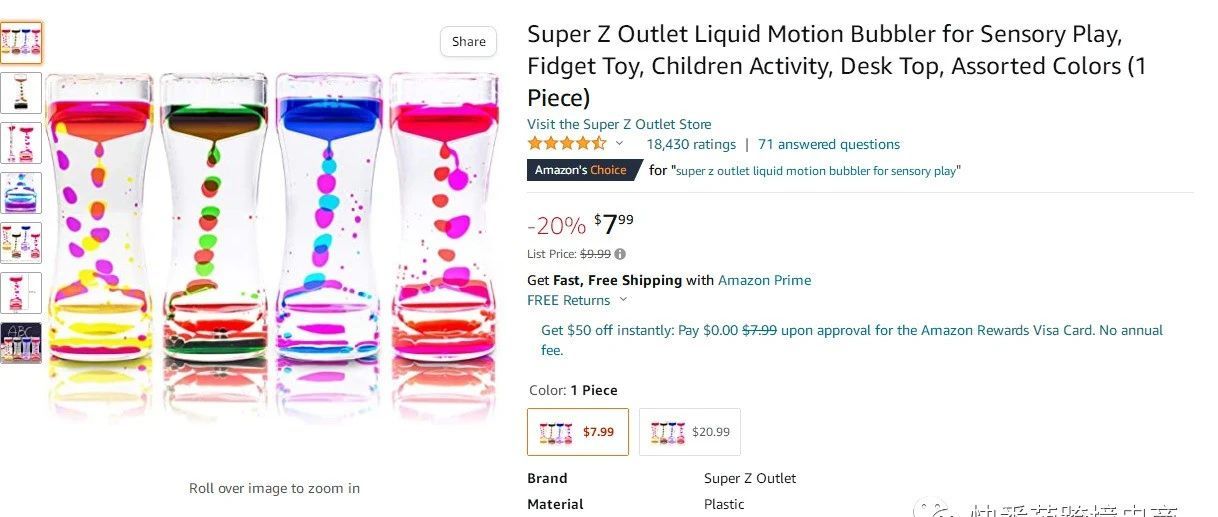Select the first four-bubbler thumbnail

pyautogui.click(x=21, y=42)
